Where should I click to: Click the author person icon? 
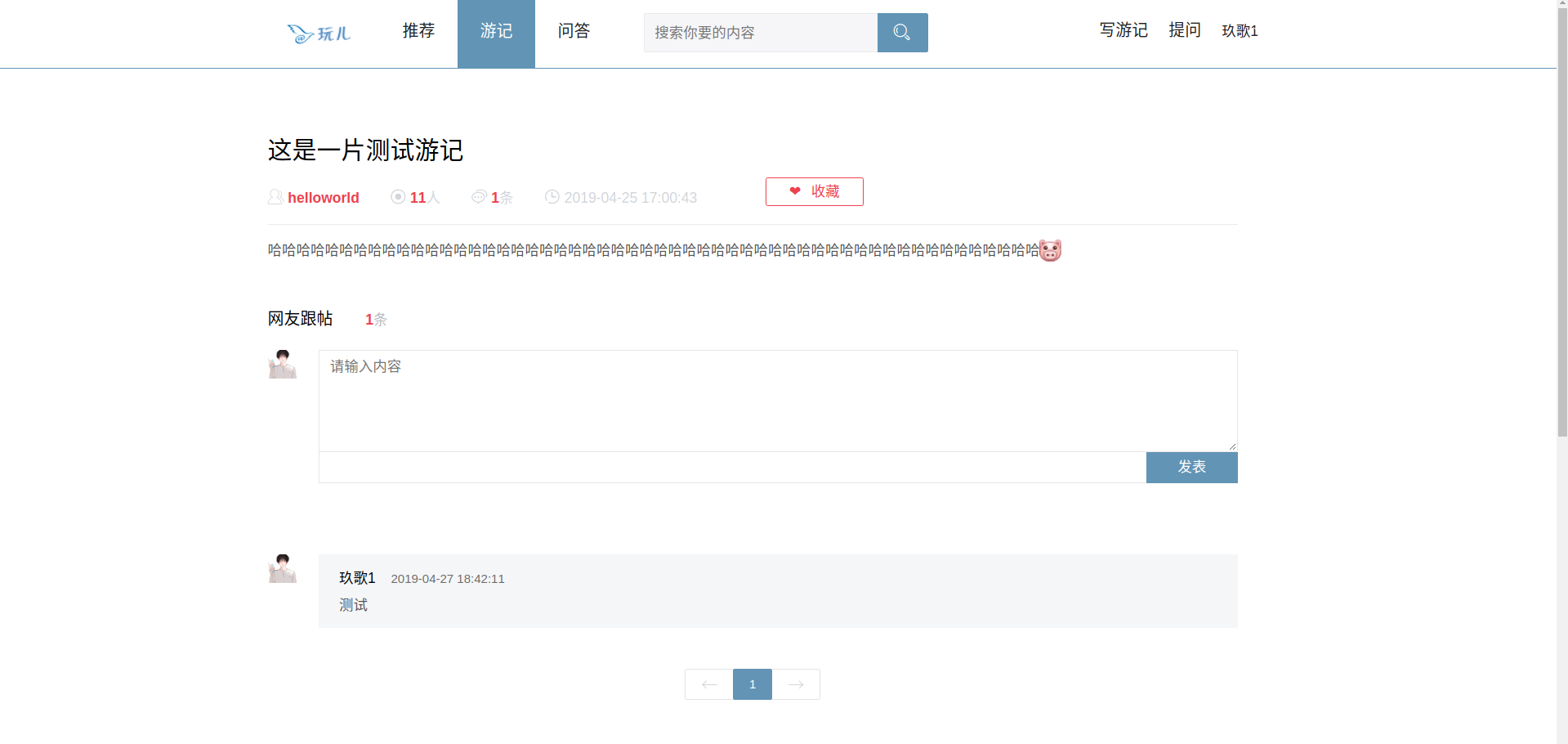[x=275, y=197]
